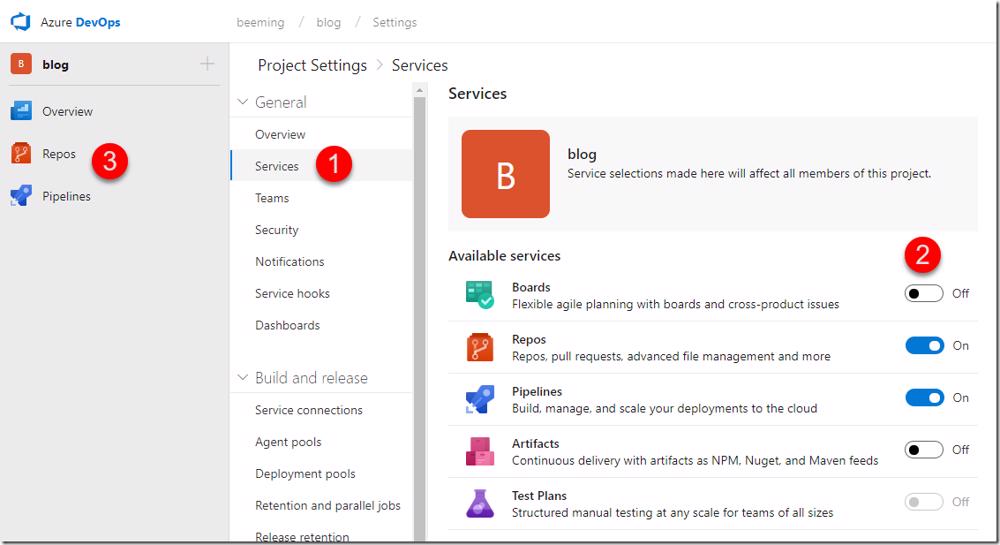Click Project Settings breadcrumb heading
Screen dimensions: 1000x545
[x=312, y=65]
